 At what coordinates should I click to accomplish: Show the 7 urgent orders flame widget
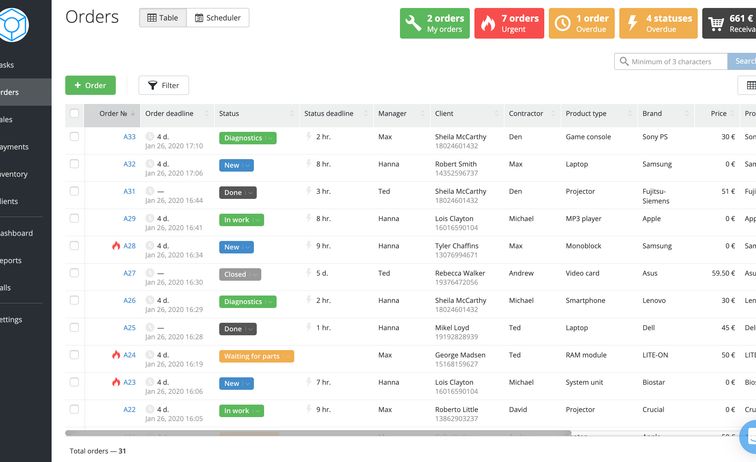(509, 24)
